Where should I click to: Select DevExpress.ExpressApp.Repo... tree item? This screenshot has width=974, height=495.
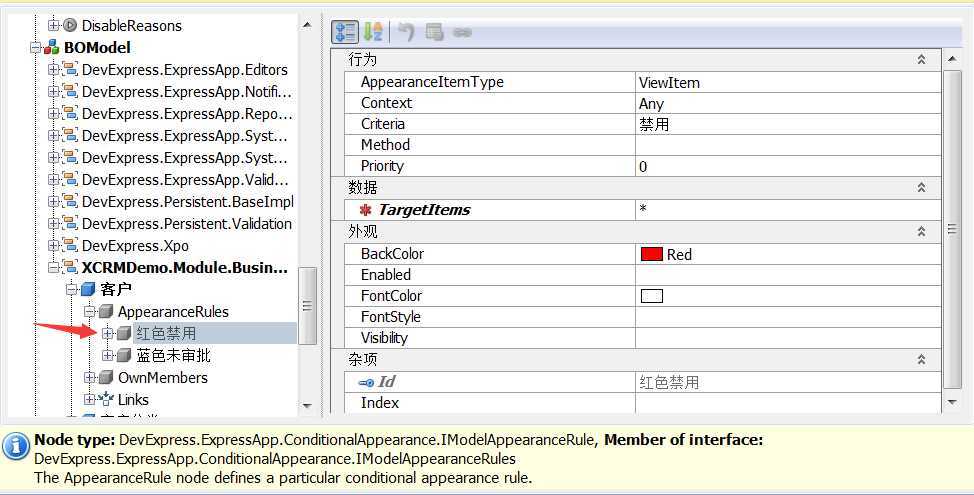[186, 114]
